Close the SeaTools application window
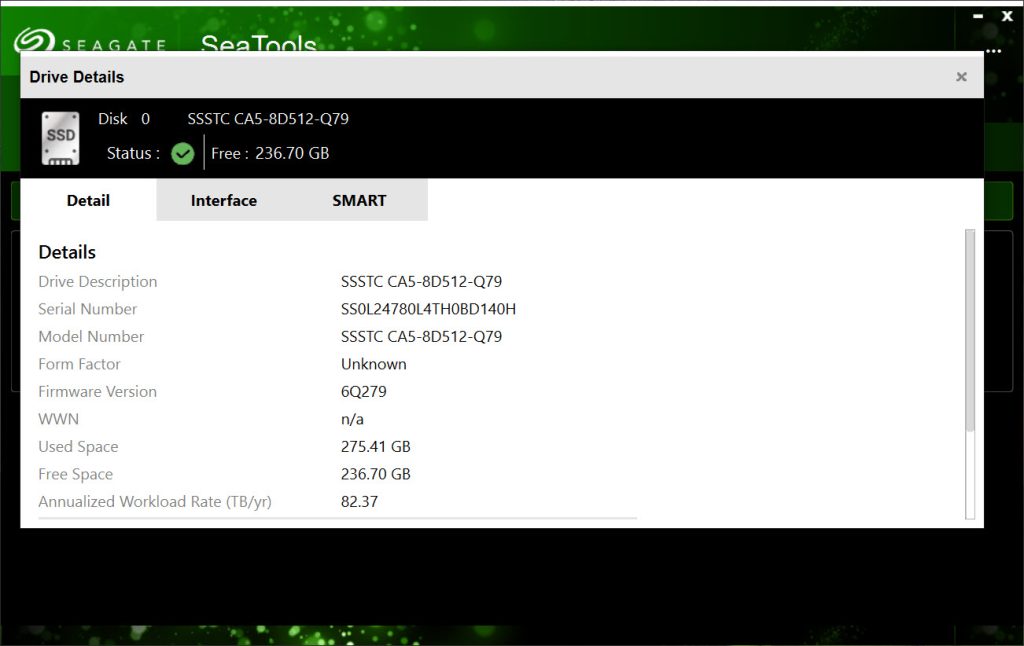 tap(1008, 16)
